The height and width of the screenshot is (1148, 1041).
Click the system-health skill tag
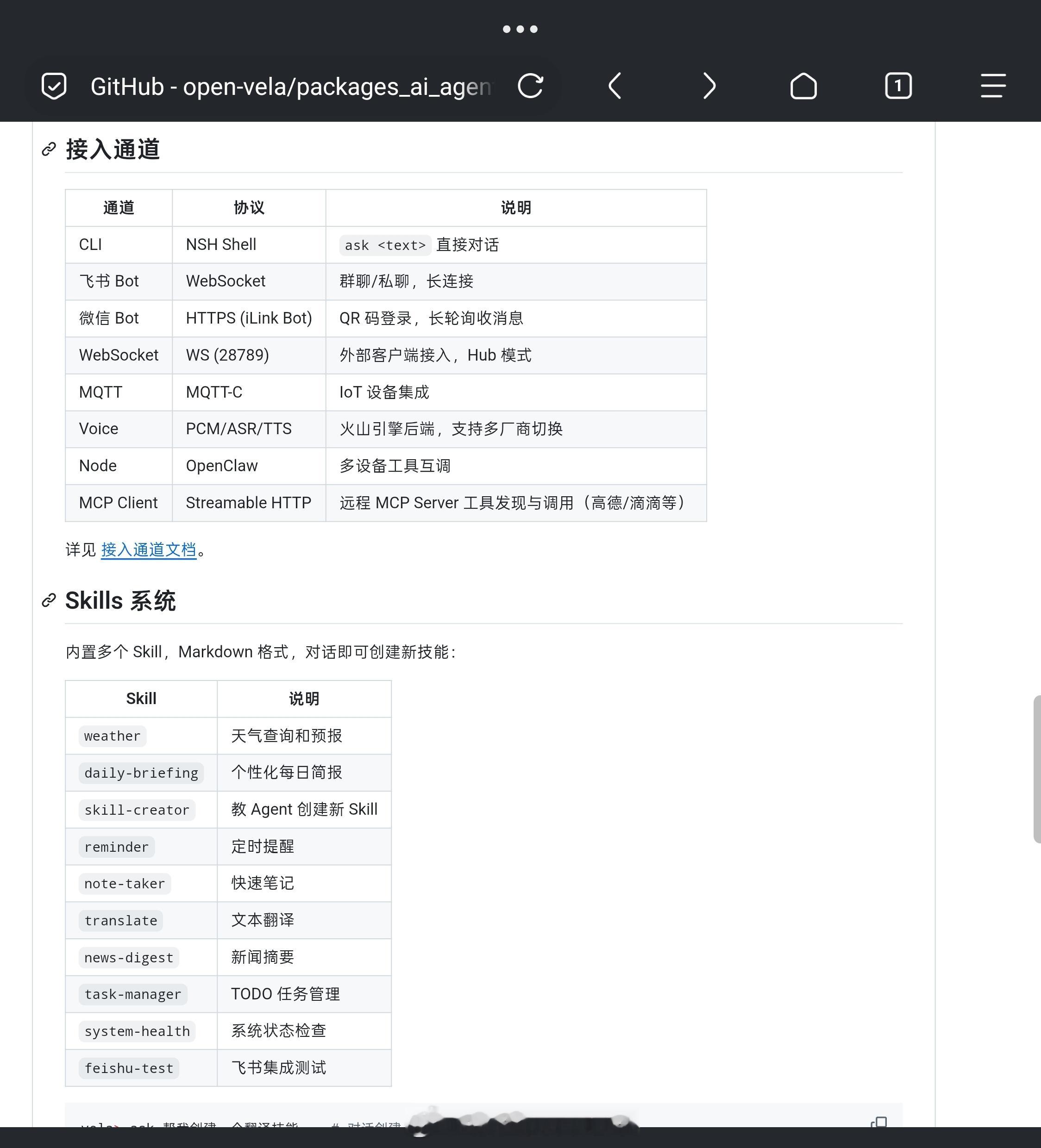[137, 1031]
